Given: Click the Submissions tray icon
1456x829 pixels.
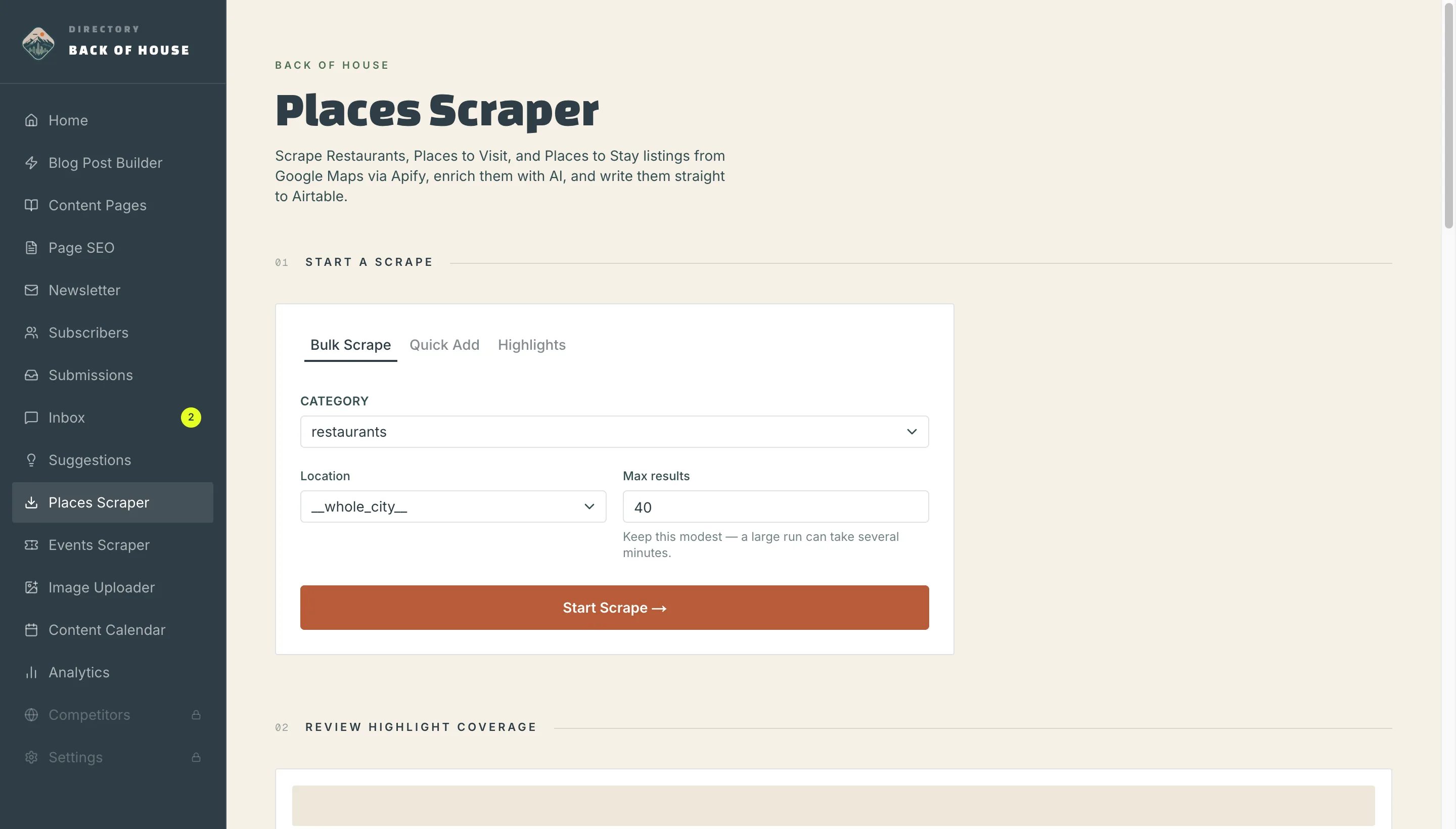Looking at the screenshot, I should (31, 375).
